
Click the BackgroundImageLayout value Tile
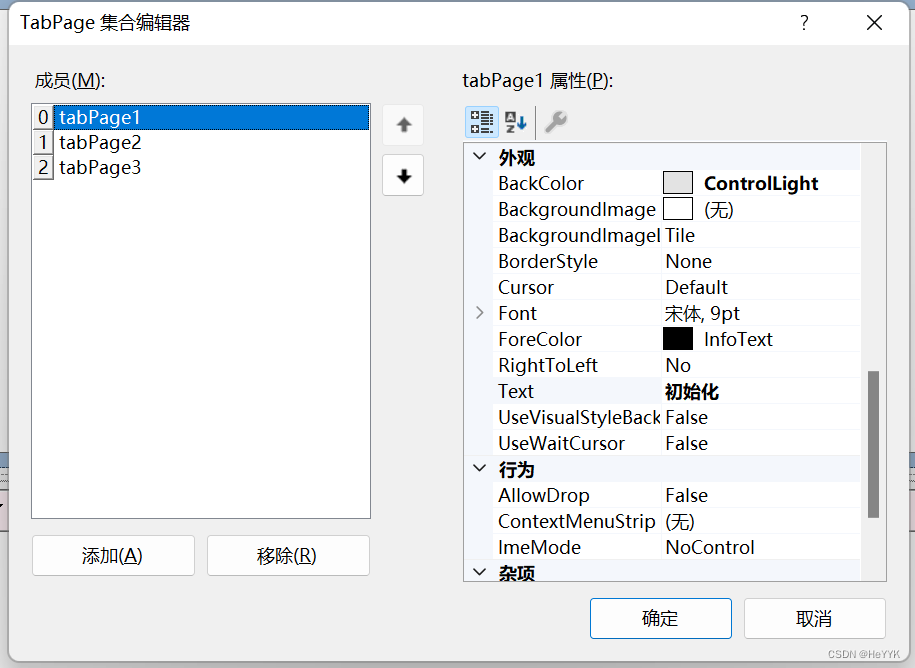pyautogui.click(x=680, y=235)
